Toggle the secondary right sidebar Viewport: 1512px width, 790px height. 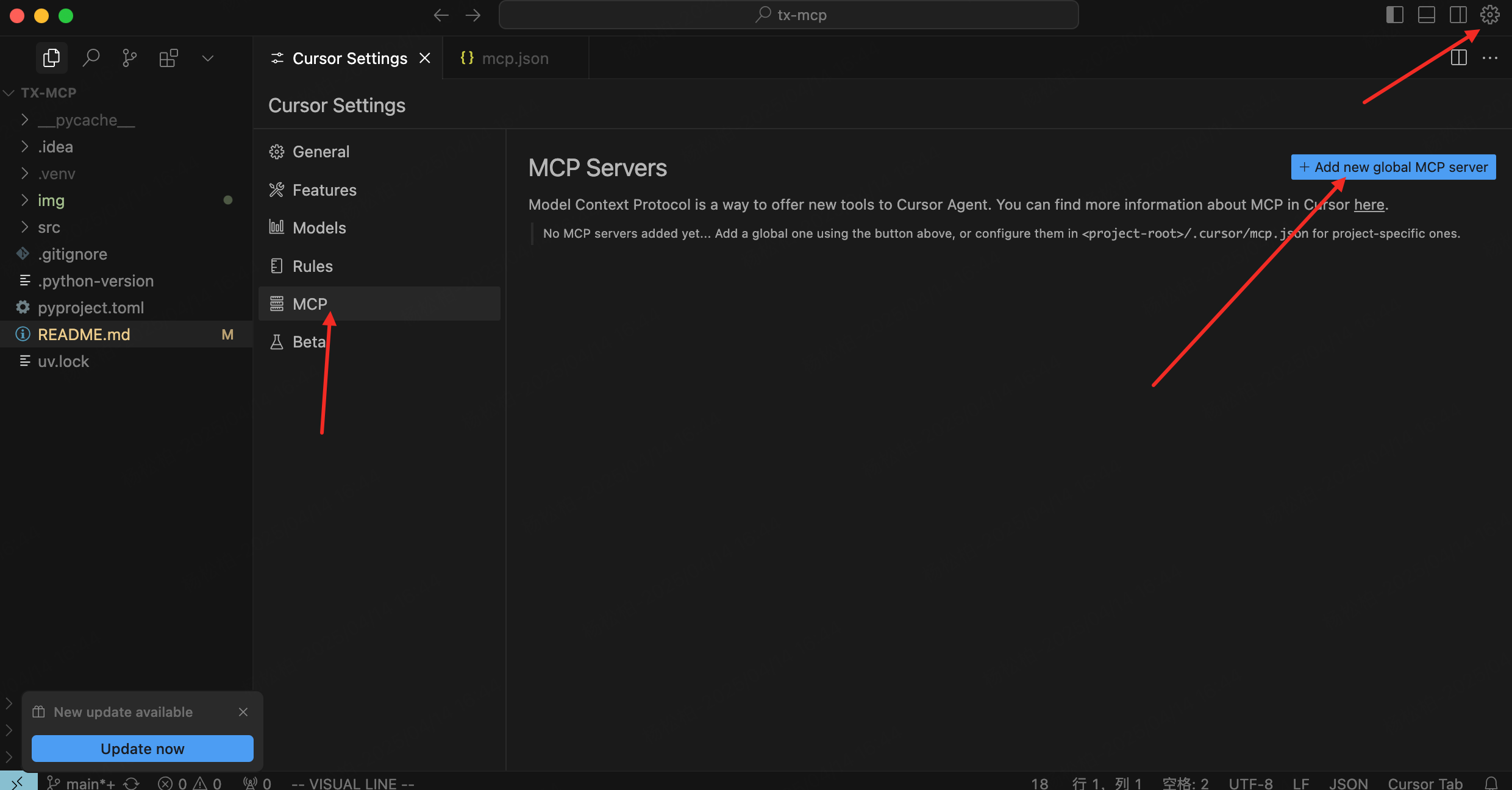tap(1458, 15)
